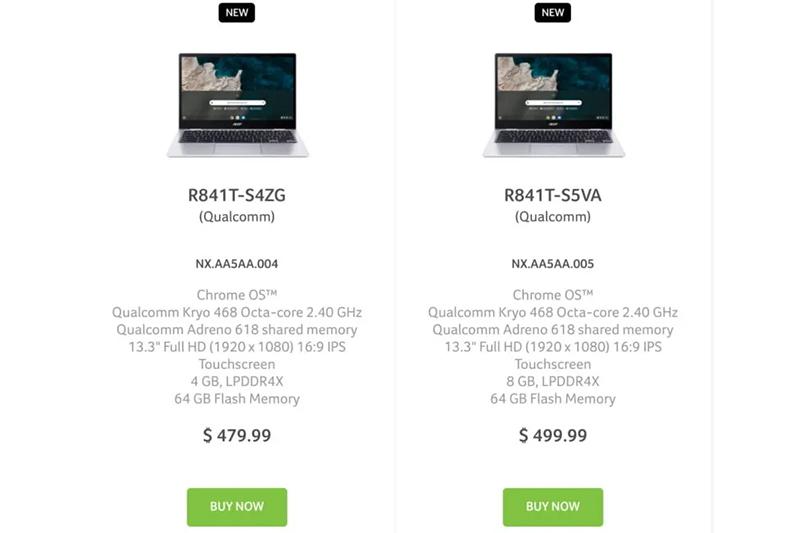800x533 pixels.
Task: Click the Chrome OS text for R841T-S4ZG
Action: click(237, 295)
